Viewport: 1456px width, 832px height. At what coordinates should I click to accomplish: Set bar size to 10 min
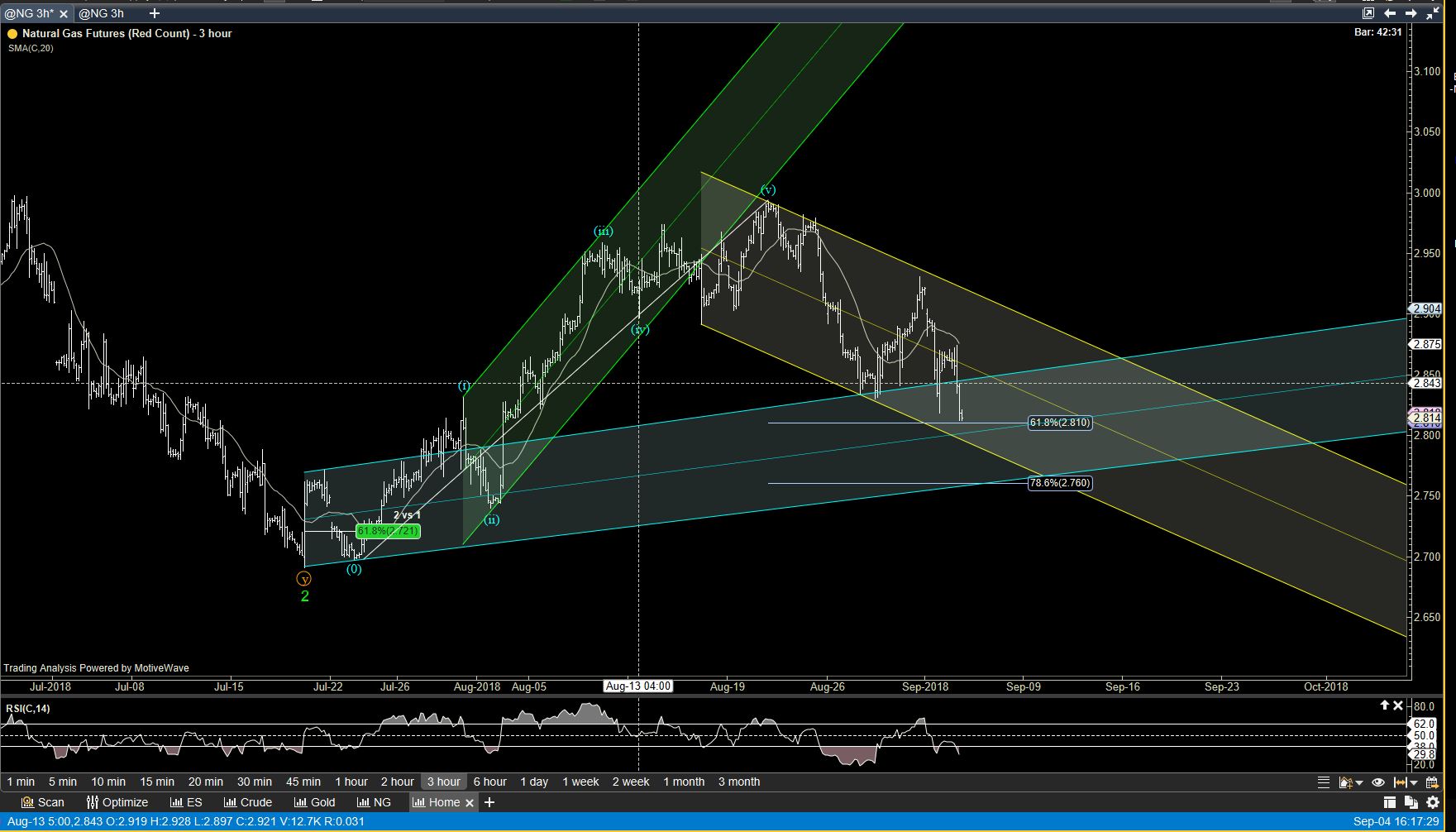[x=108, y=782]
